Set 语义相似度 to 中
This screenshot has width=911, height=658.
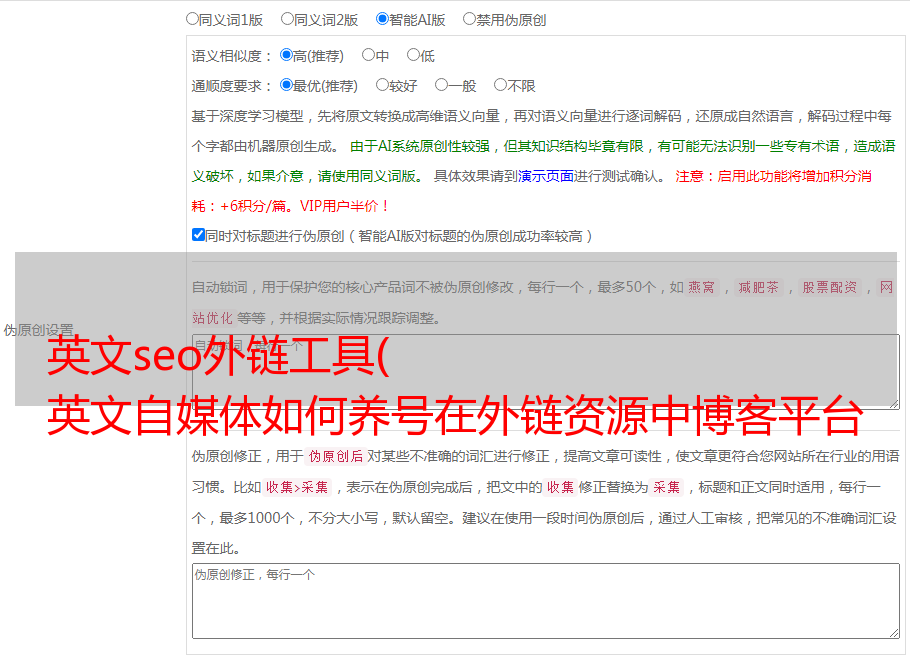pyautogui.click(x=368, y=55)
